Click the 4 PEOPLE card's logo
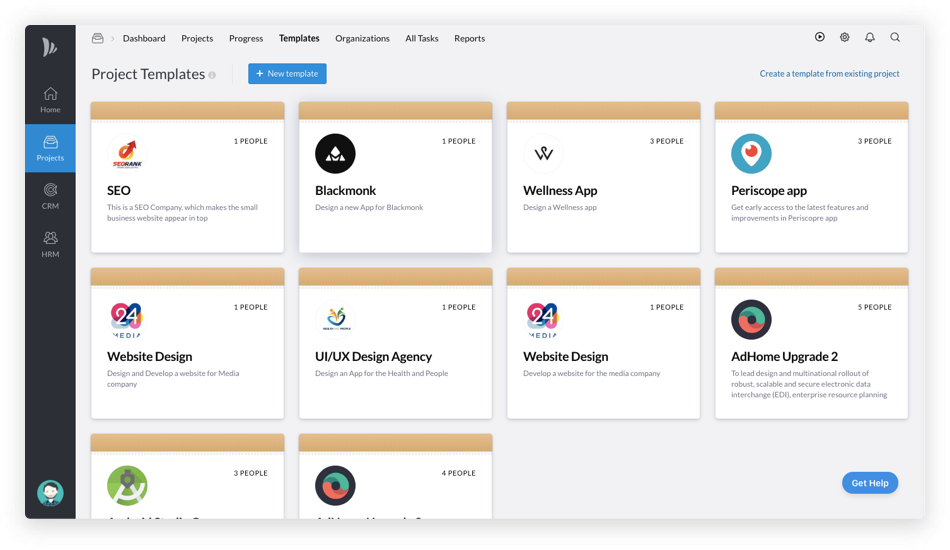The width and height of the screenshot is (950, 550). point(335,485)
